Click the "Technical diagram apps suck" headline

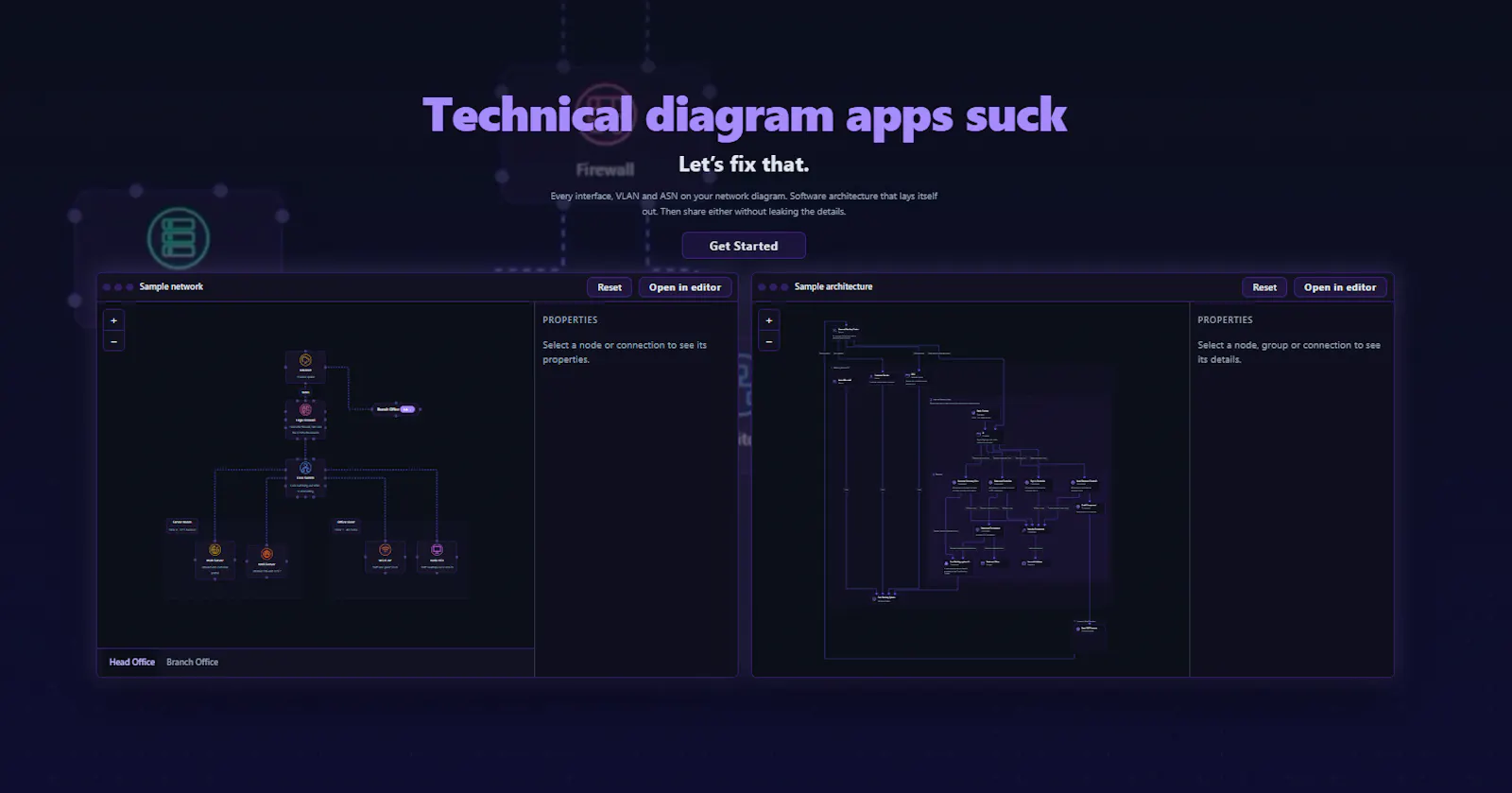coord(745,115)
